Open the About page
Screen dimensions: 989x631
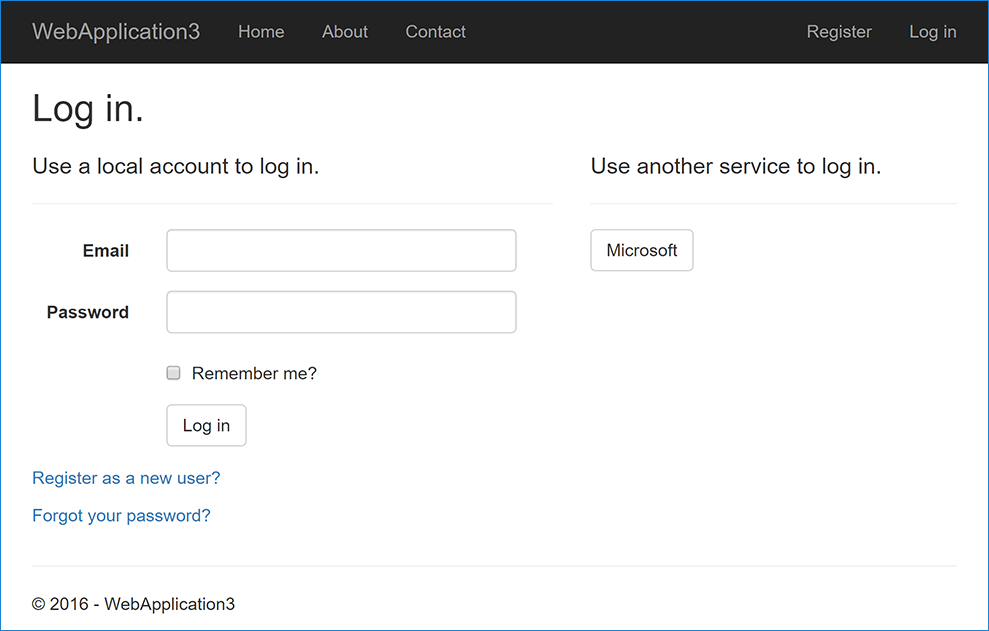pos(344,32)
